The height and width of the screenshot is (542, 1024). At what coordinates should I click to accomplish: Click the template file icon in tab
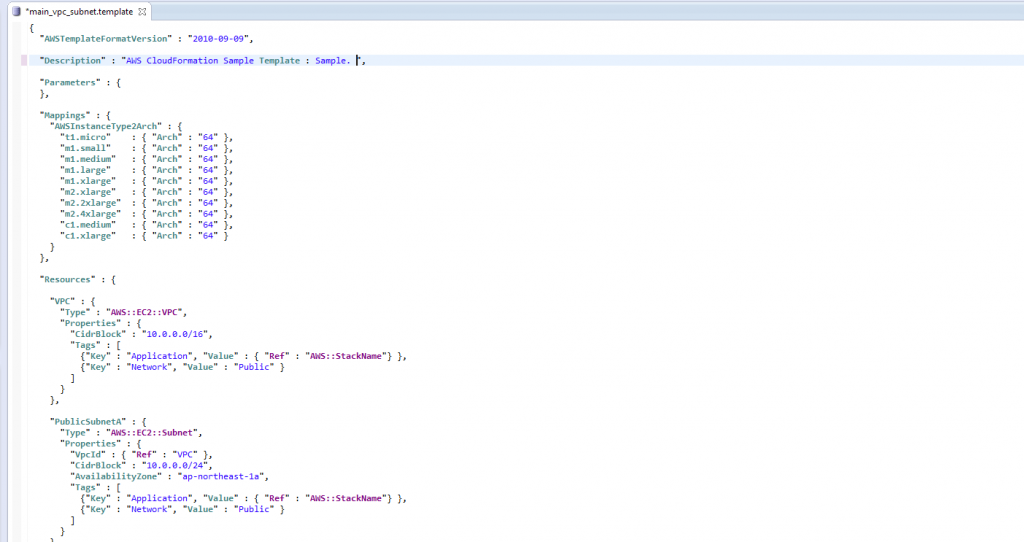[x=16, y=12]
